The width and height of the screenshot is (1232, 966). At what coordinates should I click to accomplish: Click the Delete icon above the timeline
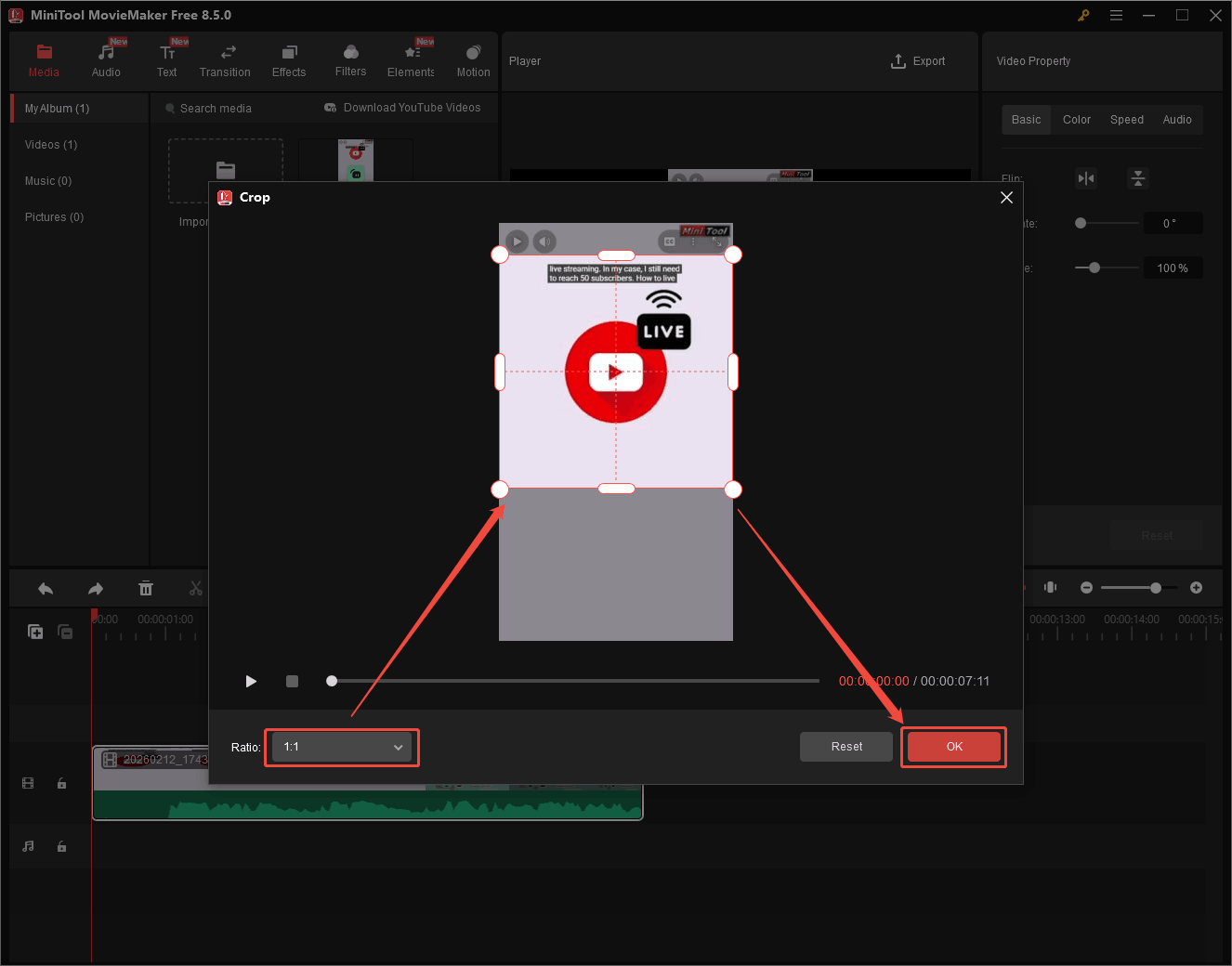(x=146, y=588)
